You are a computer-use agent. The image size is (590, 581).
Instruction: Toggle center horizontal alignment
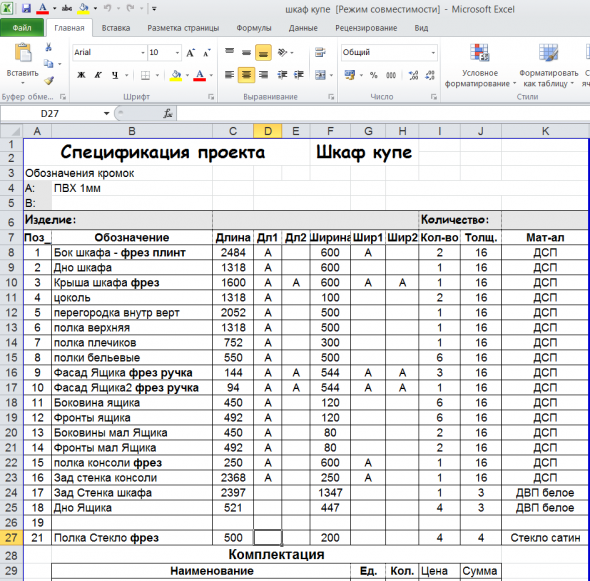click(x=246, y=75)
